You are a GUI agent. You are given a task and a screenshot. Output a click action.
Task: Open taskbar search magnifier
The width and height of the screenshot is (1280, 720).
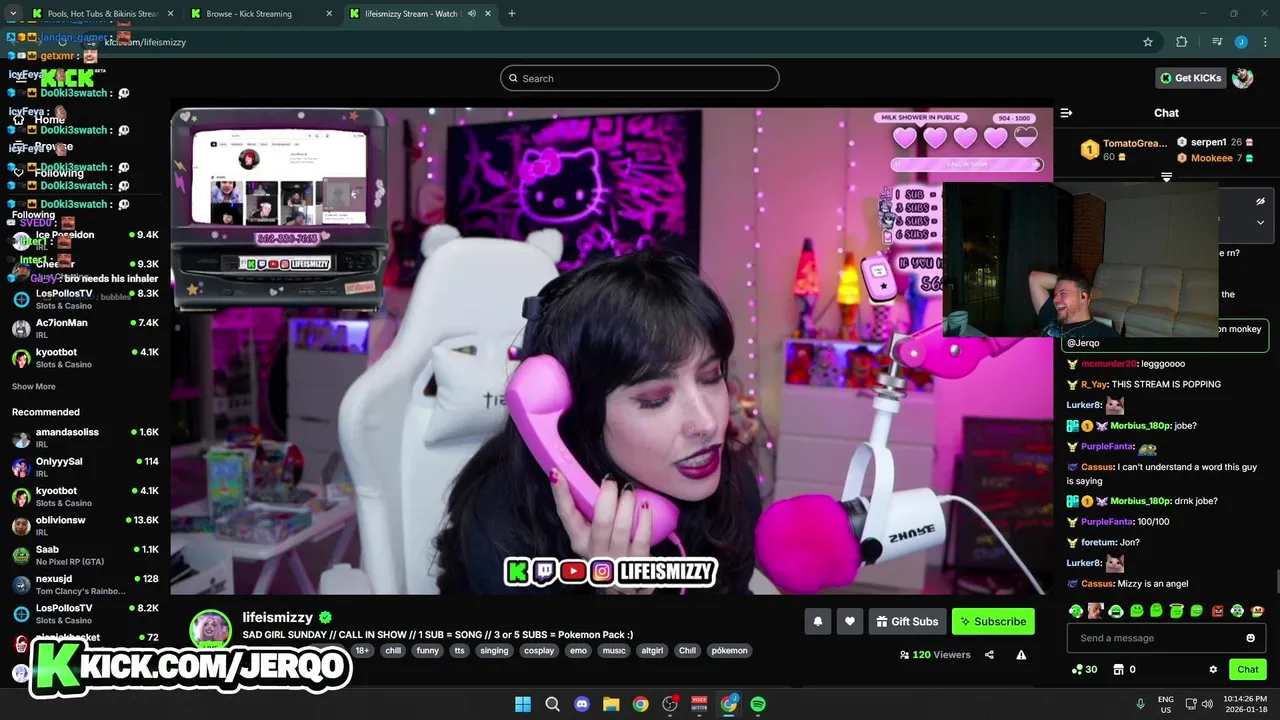(x=552, y=704)
